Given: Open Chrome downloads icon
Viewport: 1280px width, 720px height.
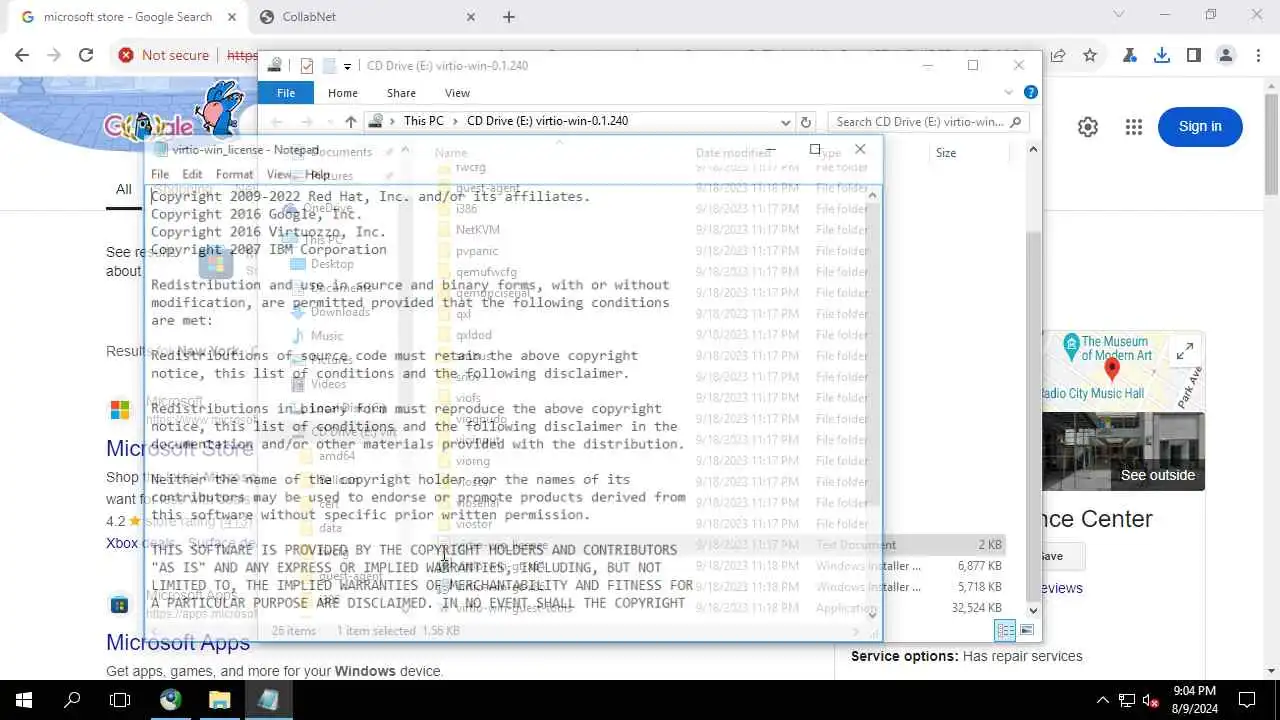Looking at the screenshot, I should coord(1161,56).
